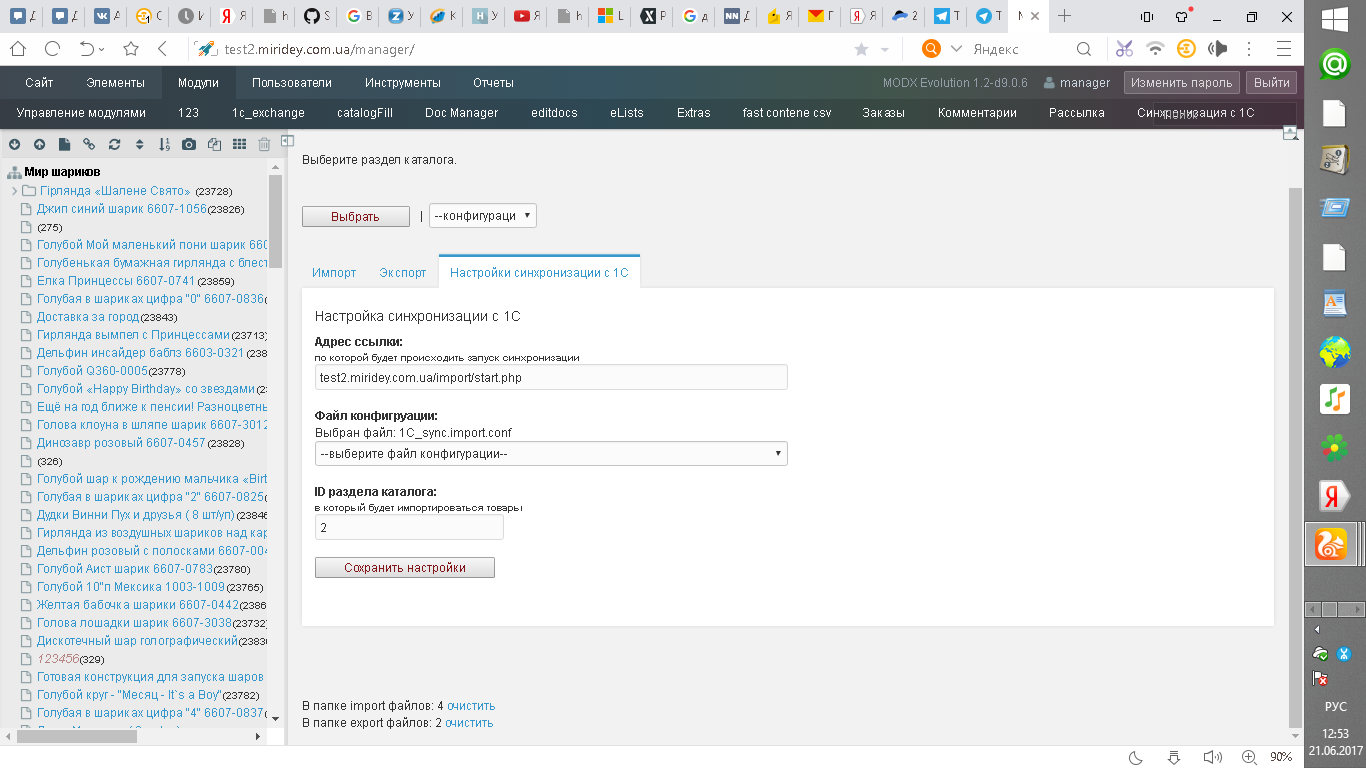Click the speaker sound icon in the browser toolbar
This screenshot has width=1366, height=768.
[x=1217, y=49]
